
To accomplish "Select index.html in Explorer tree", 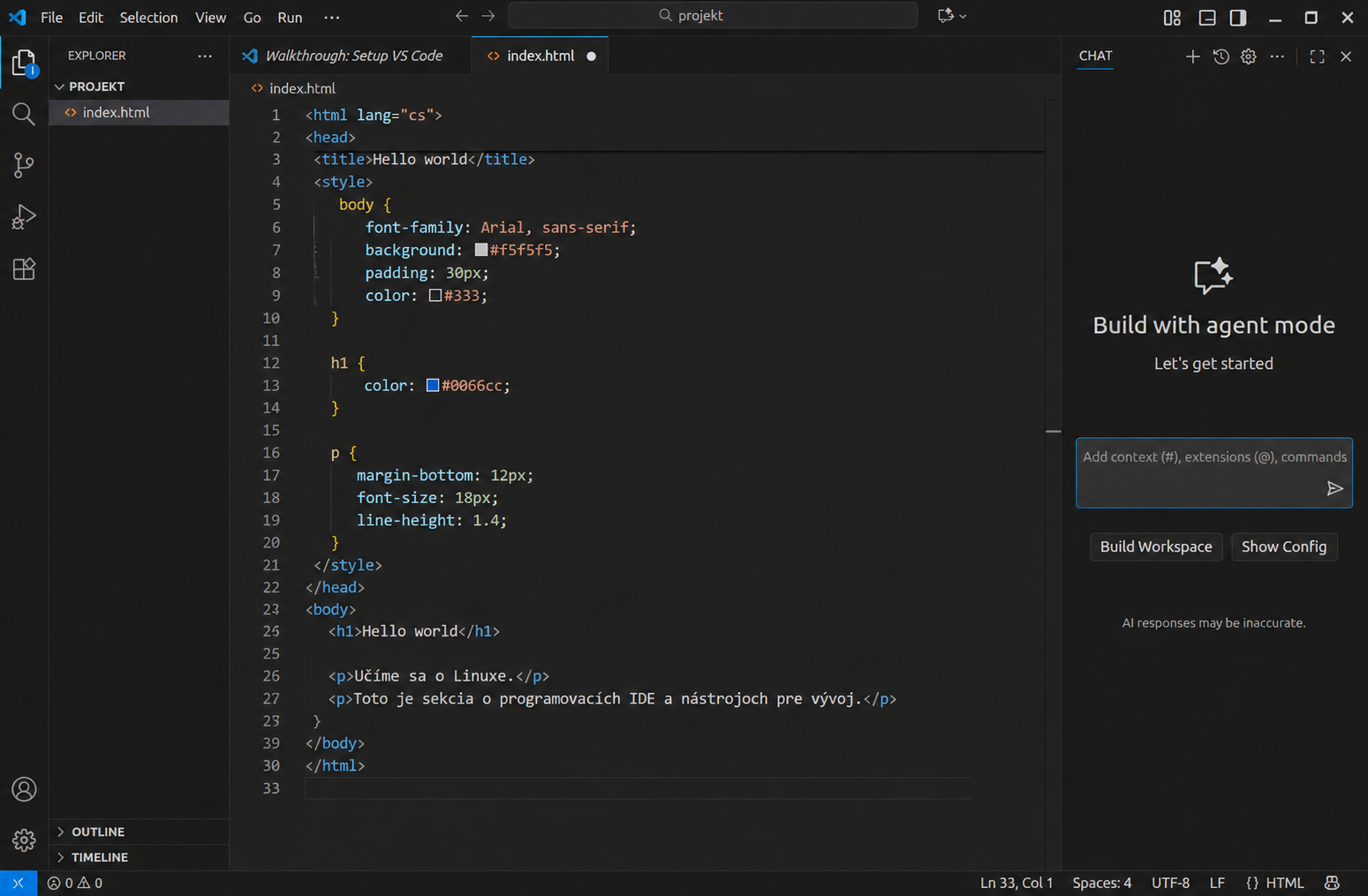I will tap(139, 112).
